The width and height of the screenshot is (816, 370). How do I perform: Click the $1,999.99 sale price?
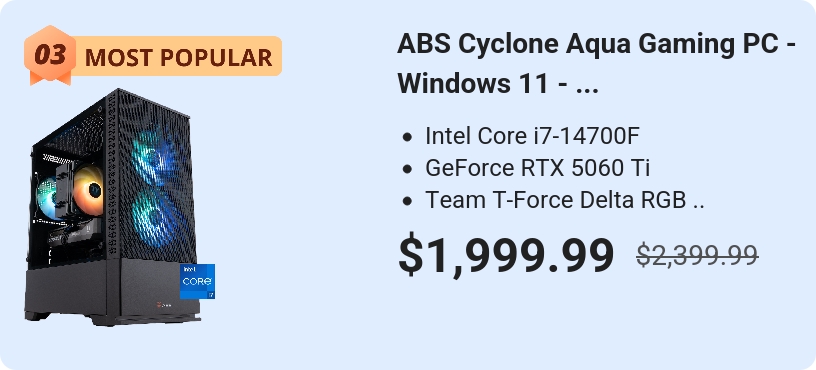[506, 257]
